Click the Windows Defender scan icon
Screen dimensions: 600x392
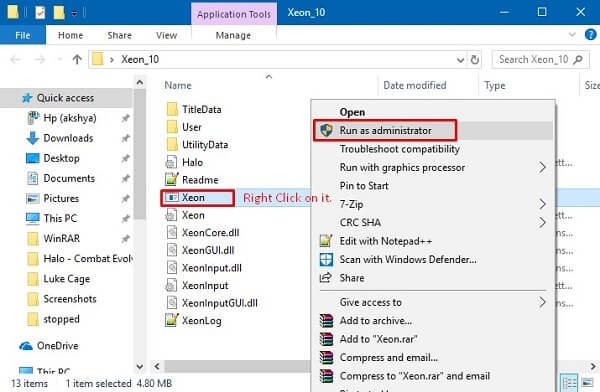pyautogui.click(x=326, y=260)
